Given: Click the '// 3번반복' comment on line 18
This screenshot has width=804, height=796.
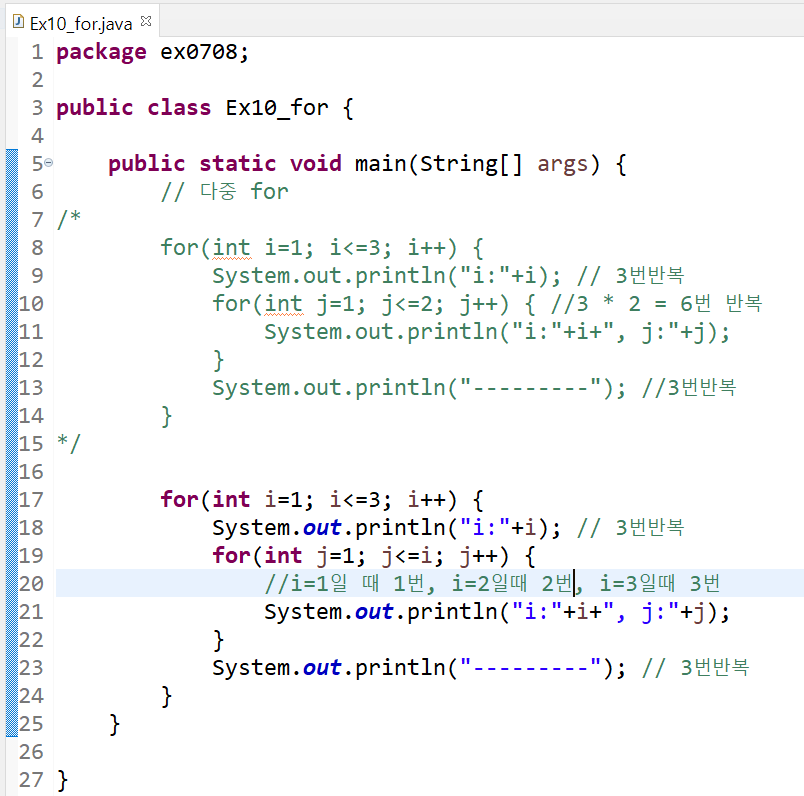Looking at the screenshot, I should (631, 528).
